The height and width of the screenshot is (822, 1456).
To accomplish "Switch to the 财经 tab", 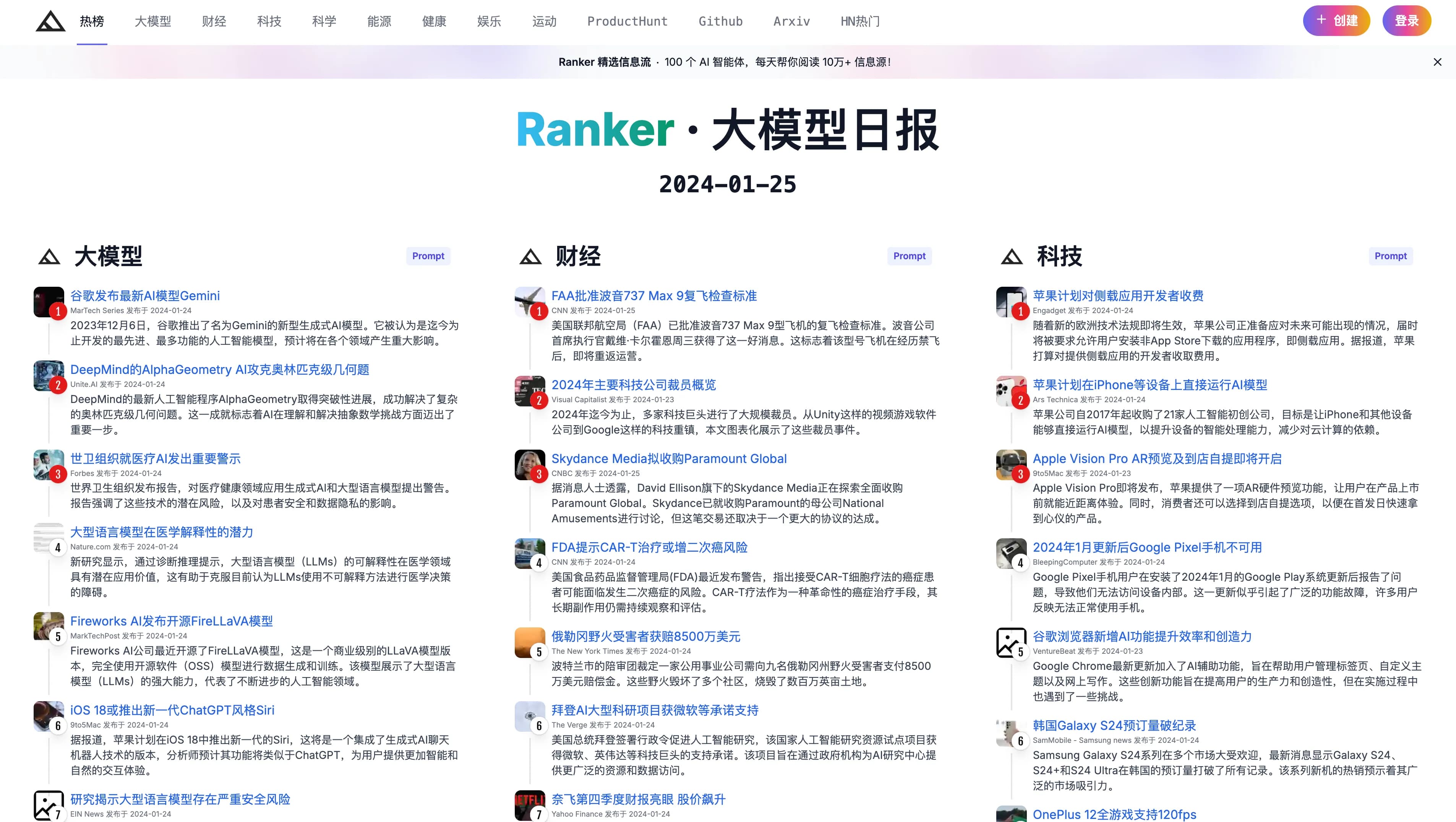I will pos(214,21).
